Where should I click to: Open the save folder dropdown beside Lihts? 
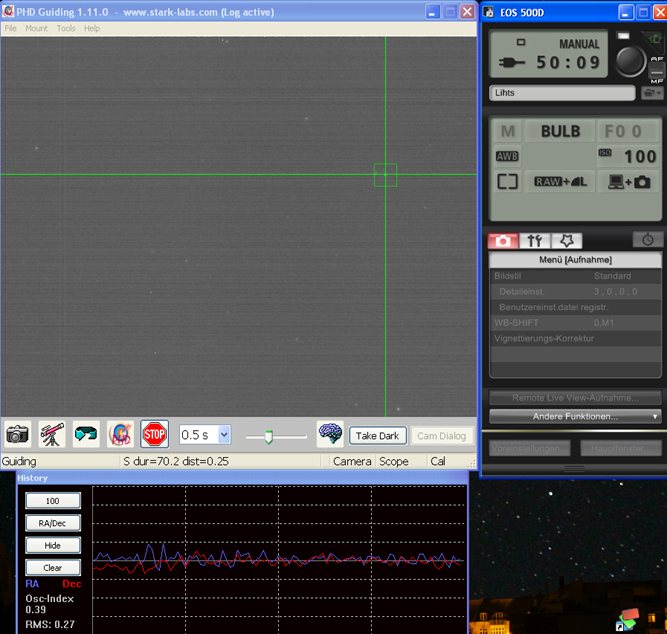pos(652,93)
